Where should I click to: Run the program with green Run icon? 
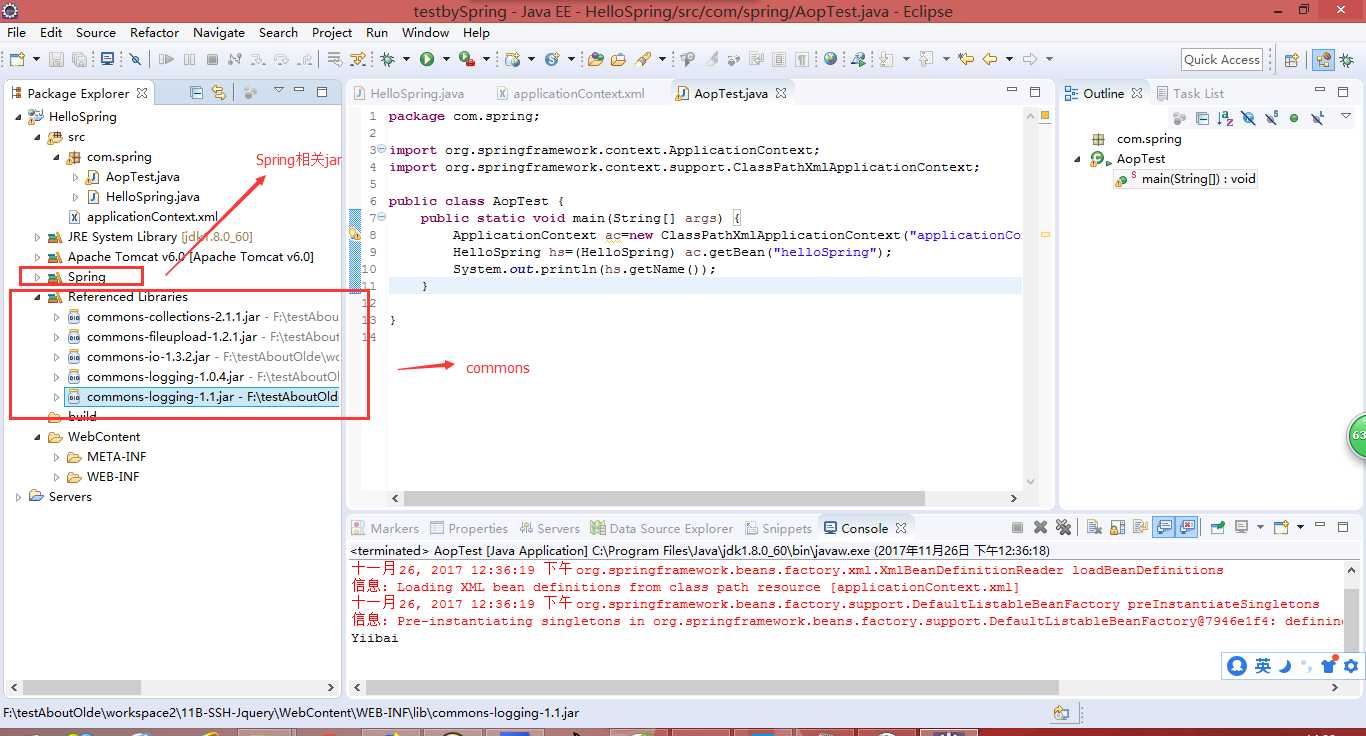pyautogui.click(x=427, y=60)
